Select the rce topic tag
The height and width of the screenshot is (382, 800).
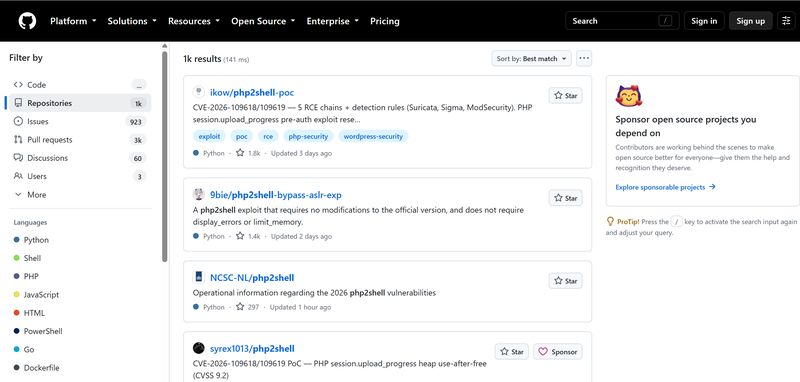click(x=268, y=136)
